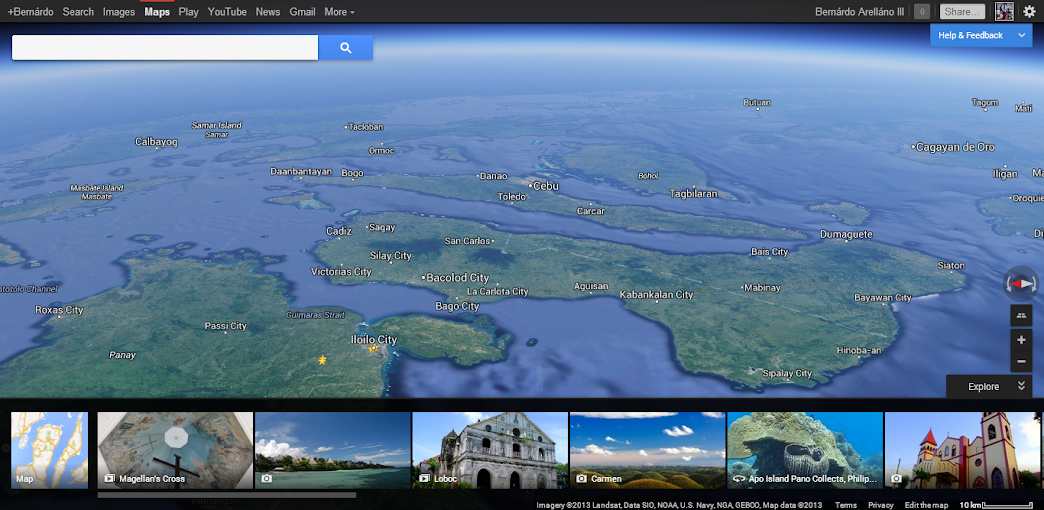1044x510 pixels.
Task: Click the Dumaguete label on the map
Action: (x=846, y=234)
